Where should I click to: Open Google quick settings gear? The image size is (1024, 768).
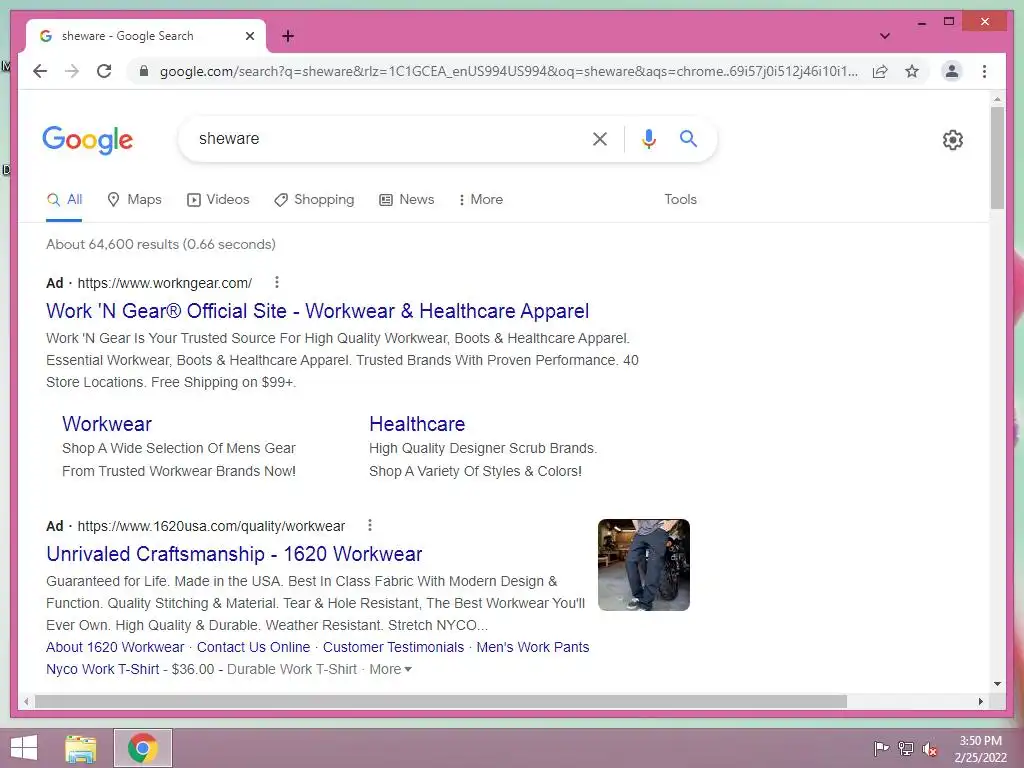pos(953,140)
